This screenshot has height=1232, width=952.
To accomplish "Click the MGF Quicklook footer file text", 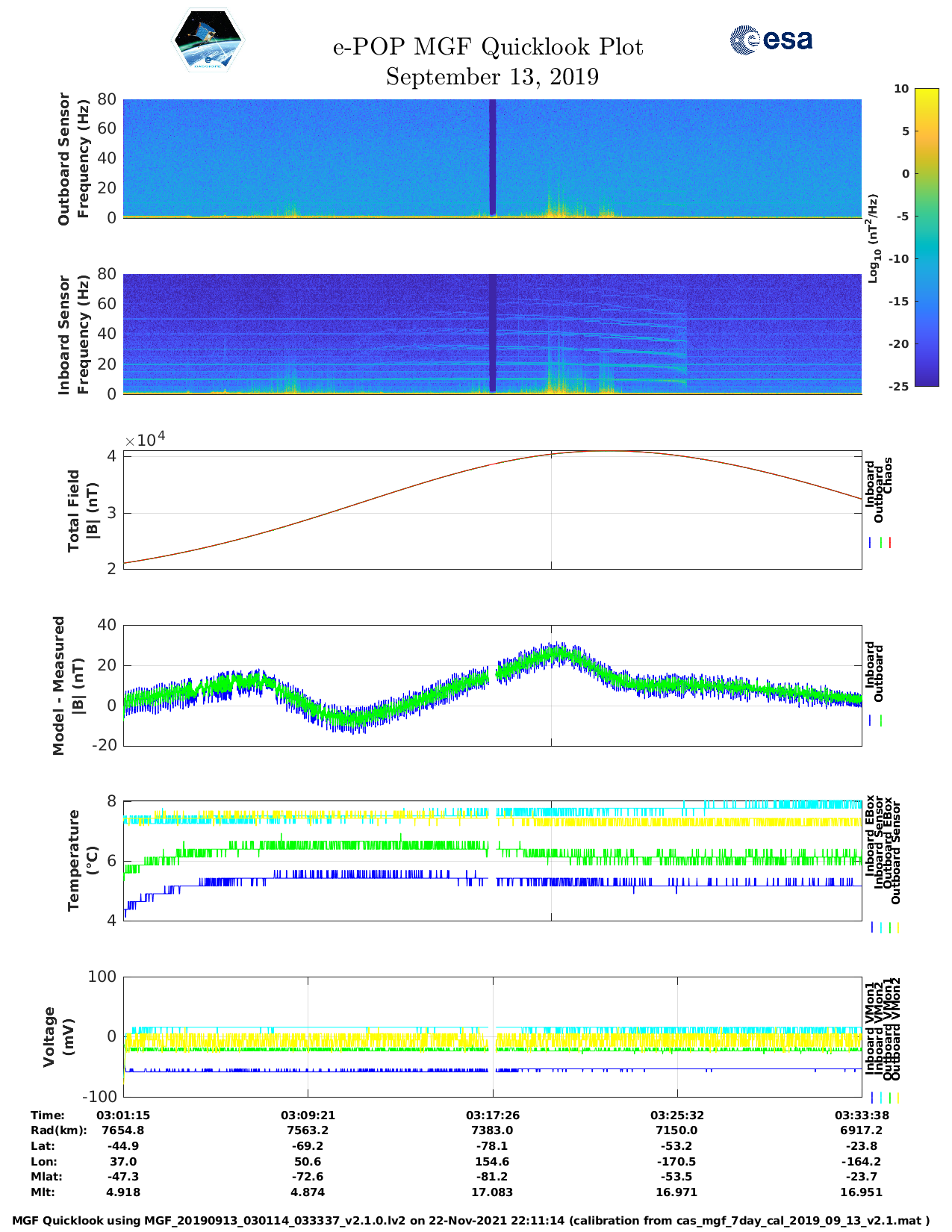I will [x=470, y=1221].
